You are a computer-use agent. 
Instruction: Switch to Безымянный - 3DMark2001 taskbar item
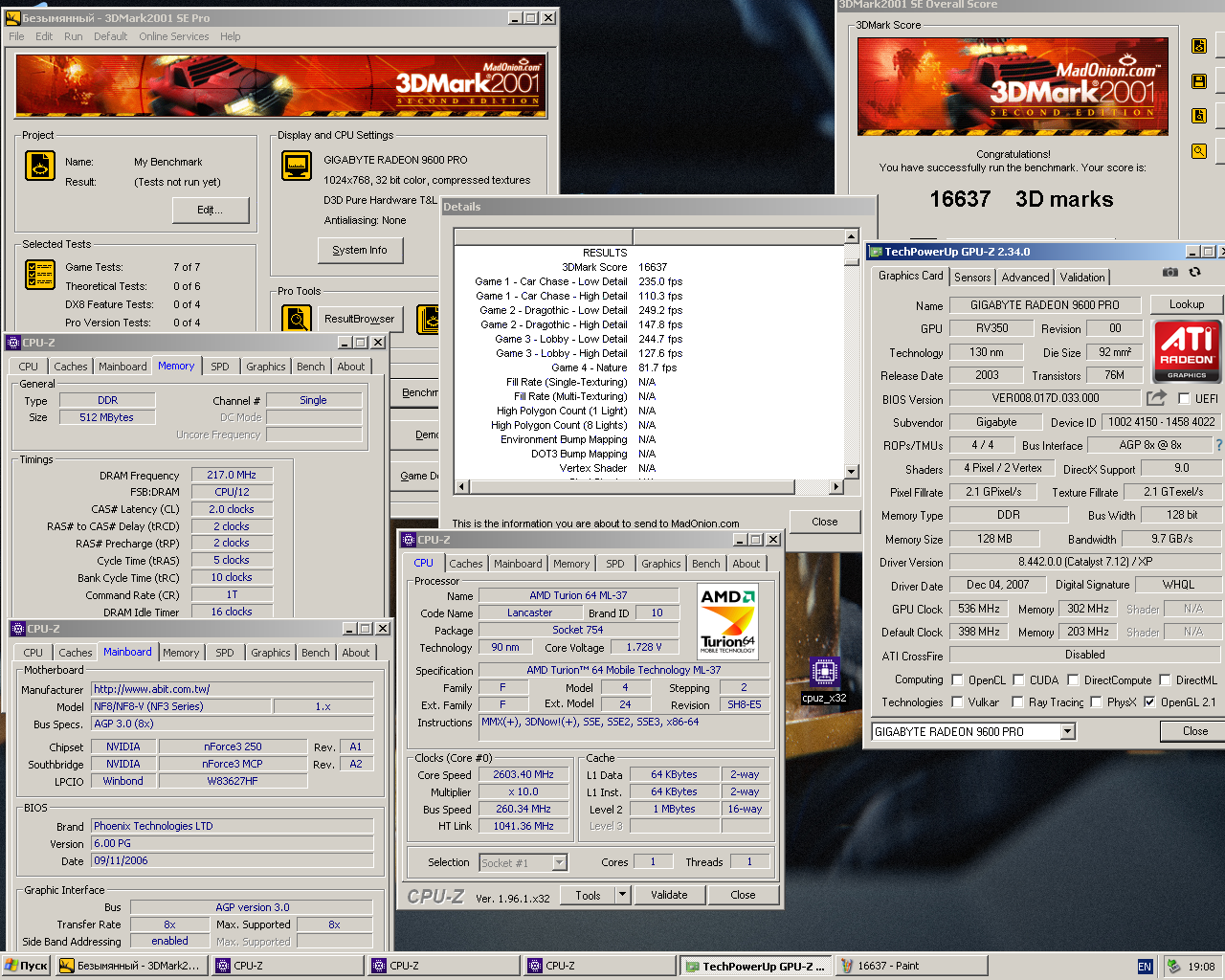click(x=131, y=966)
